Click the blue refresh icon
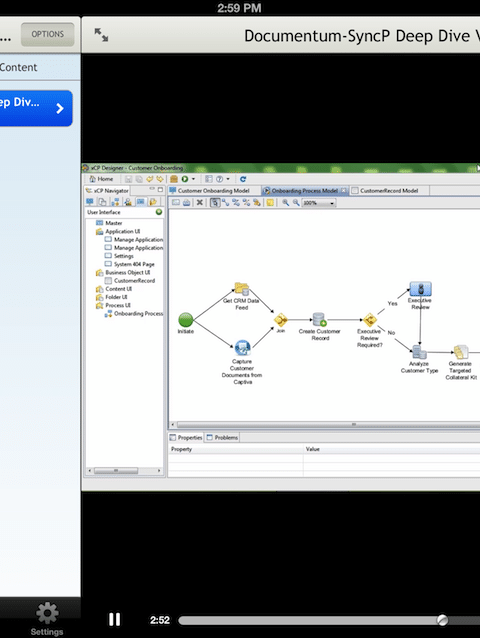 243,179
